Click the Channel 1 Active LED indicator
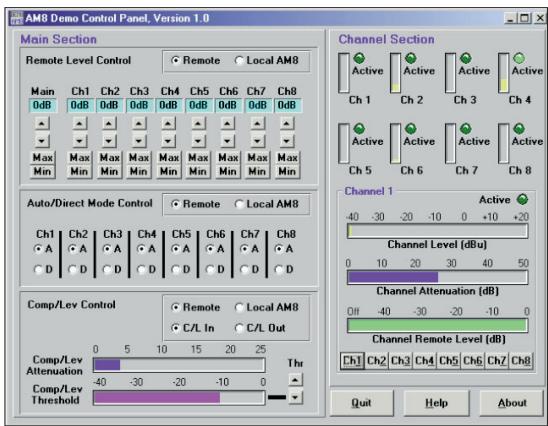Viewport: 548px width, 426px height. [522, 200]
